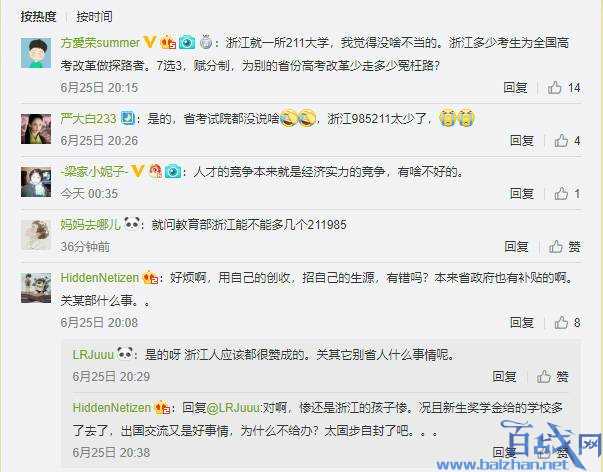Like -梁家小妮子- comment thumbs-up icon
This screenshot has height=472, width=603.
[561, 193]
